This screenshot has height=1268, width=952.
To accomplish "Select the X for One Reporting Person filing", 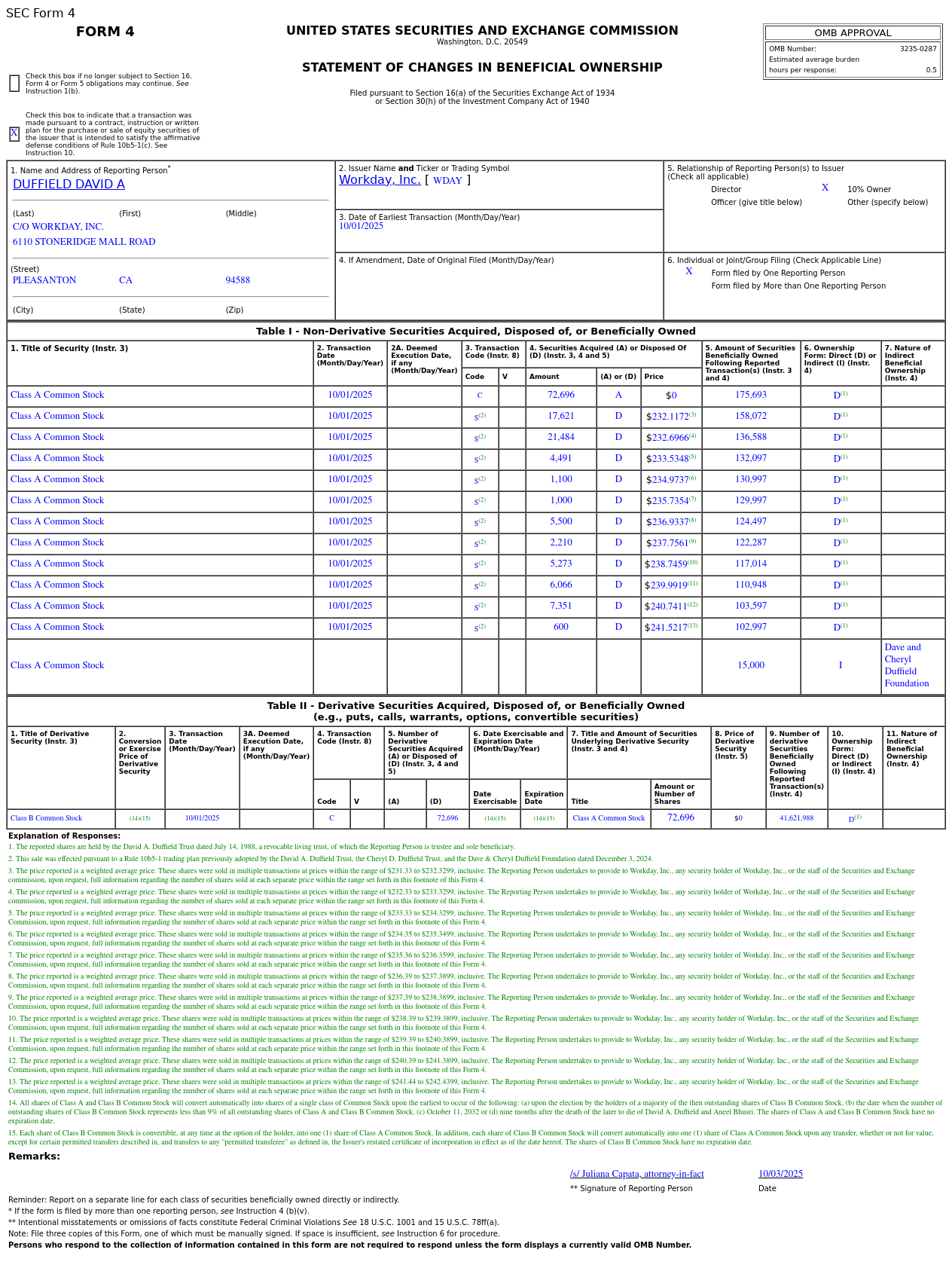I will click(688, 272).
